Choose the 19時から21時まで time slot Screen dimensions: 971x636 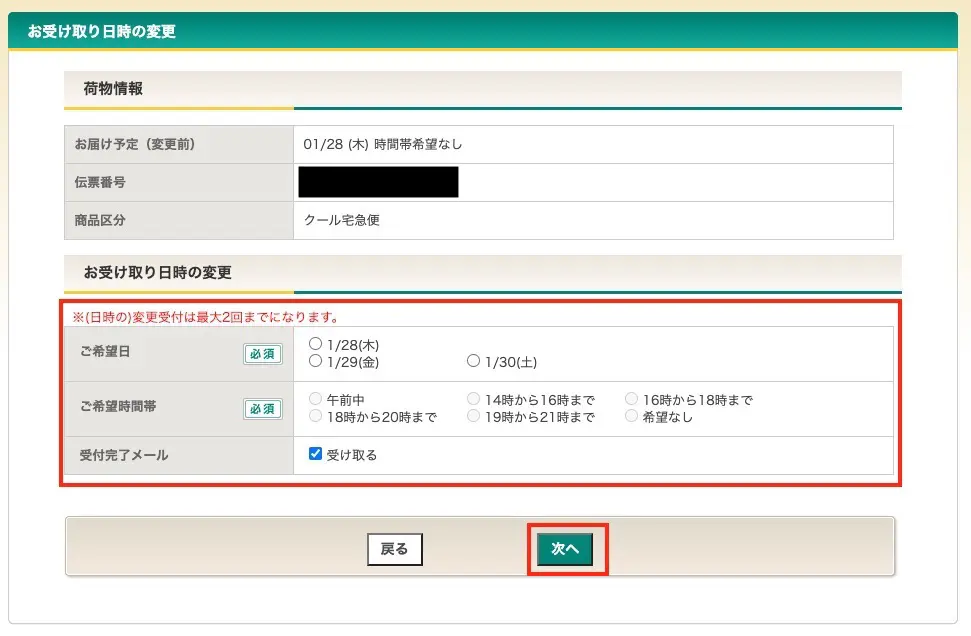tap(474, 417)
